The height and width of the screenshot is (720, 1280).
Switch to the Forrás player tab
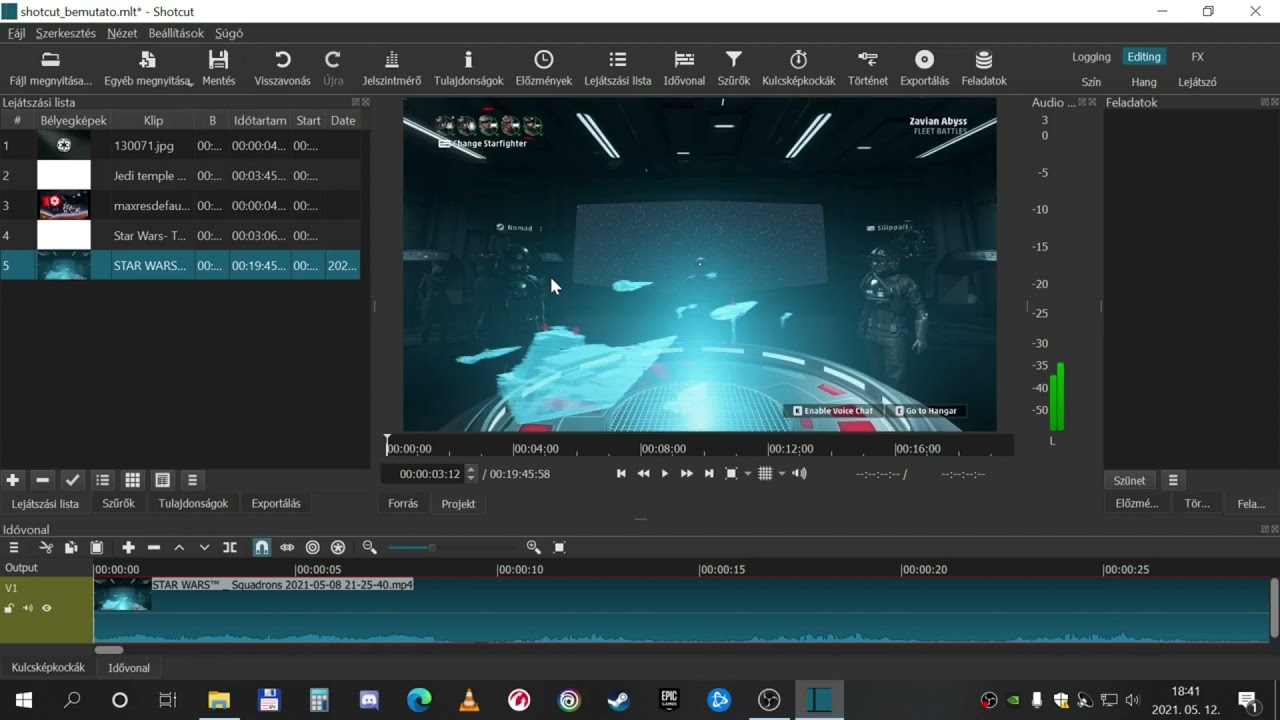click(403, 503)
